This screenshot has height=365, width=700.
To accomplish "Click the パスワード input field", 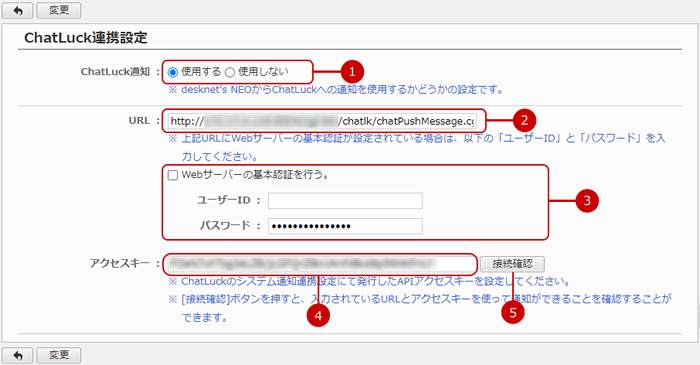I will (345, 226).
